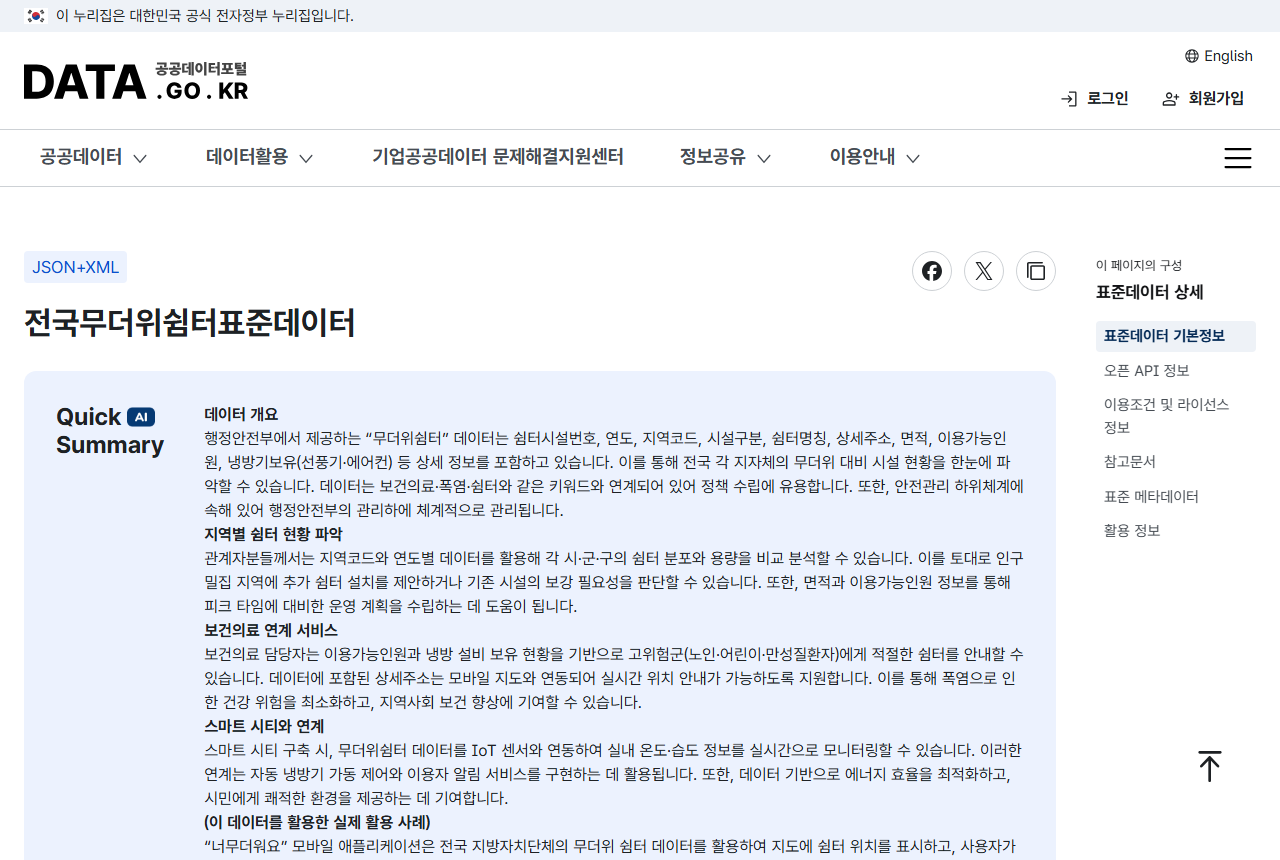This screenshot has height=860, width=1280.
Task: Open 기업공공데이터 문제해결지원센터 menu
Action: pyautogui.click(x=498, y=157)
